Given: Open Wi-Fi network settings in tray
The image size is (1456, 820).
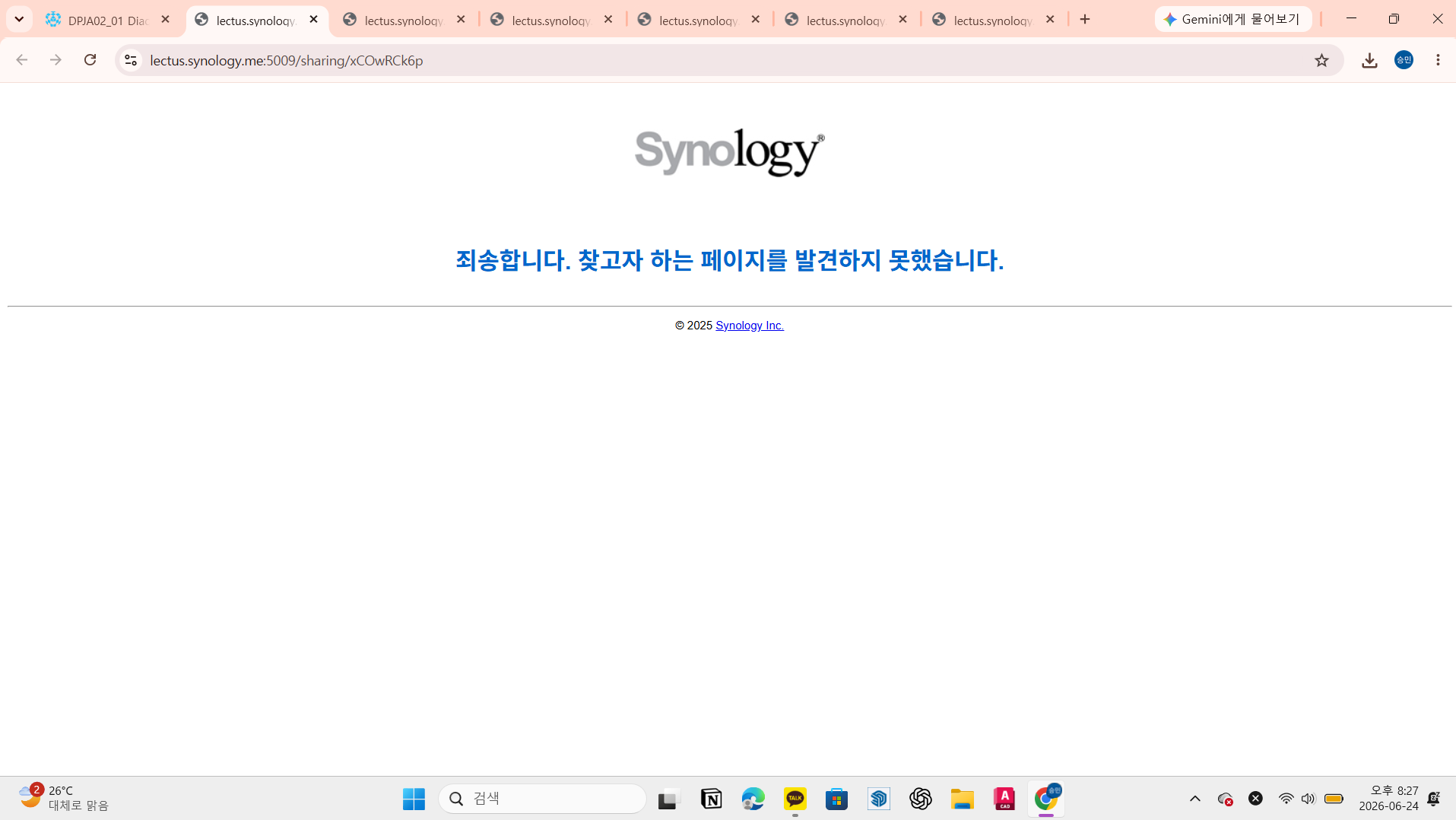Looking at the screenshot, I should [x=1286, y=799].
